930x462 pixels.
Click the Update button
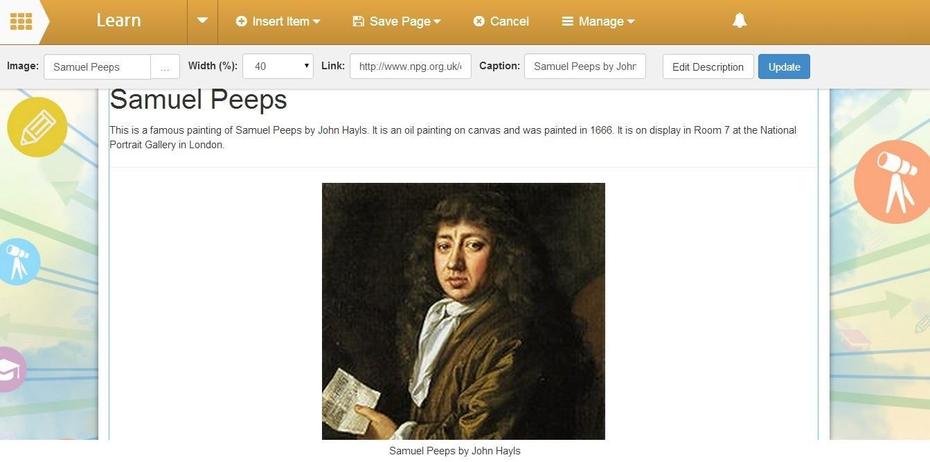784,66
